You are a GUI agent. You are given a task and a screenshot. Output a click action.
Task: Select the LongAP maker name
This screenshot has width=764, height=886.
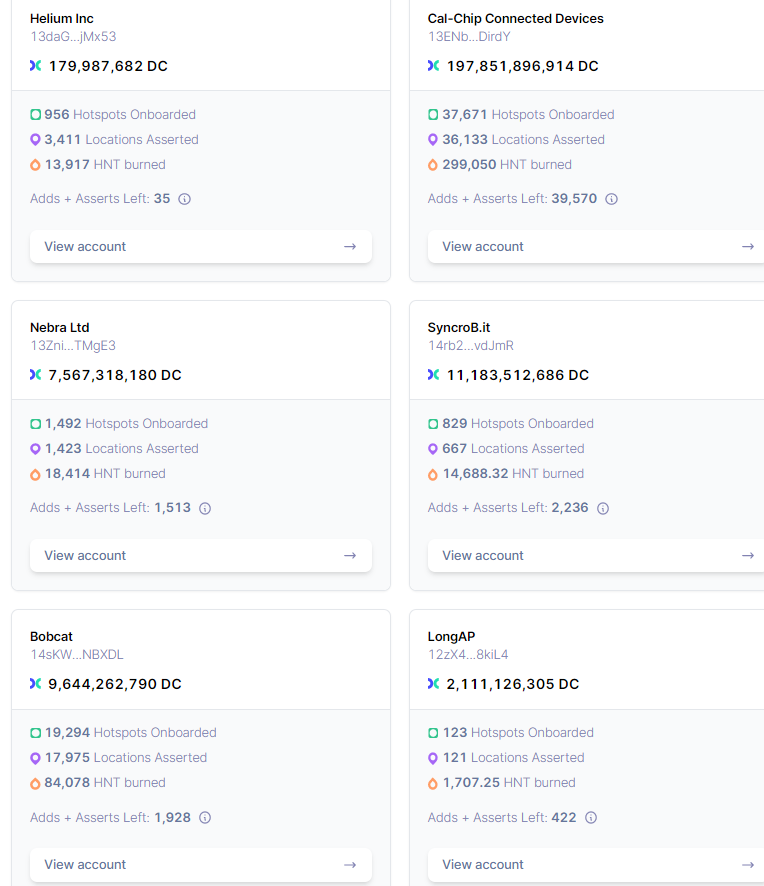point(452,637)
